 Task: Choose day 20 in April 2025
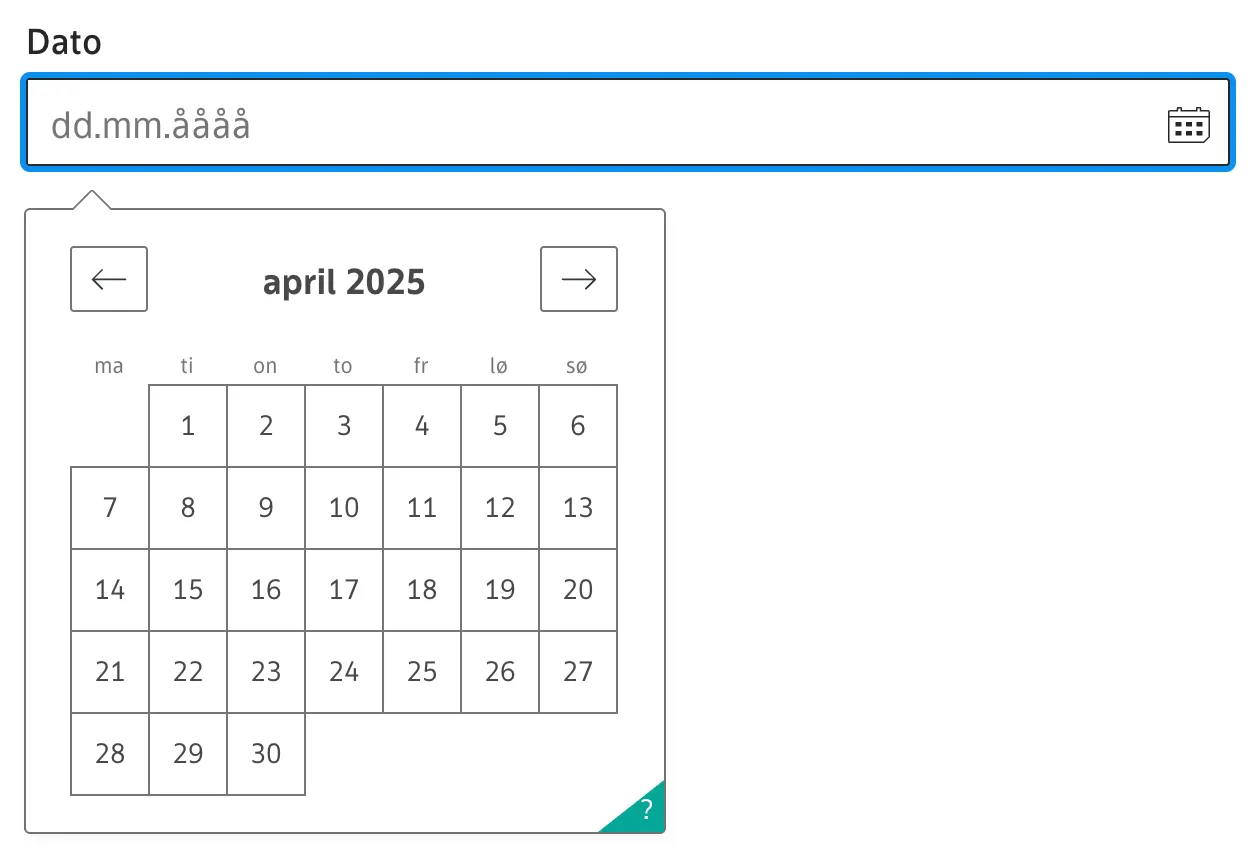pyautogui.click(x=578, y=590)
